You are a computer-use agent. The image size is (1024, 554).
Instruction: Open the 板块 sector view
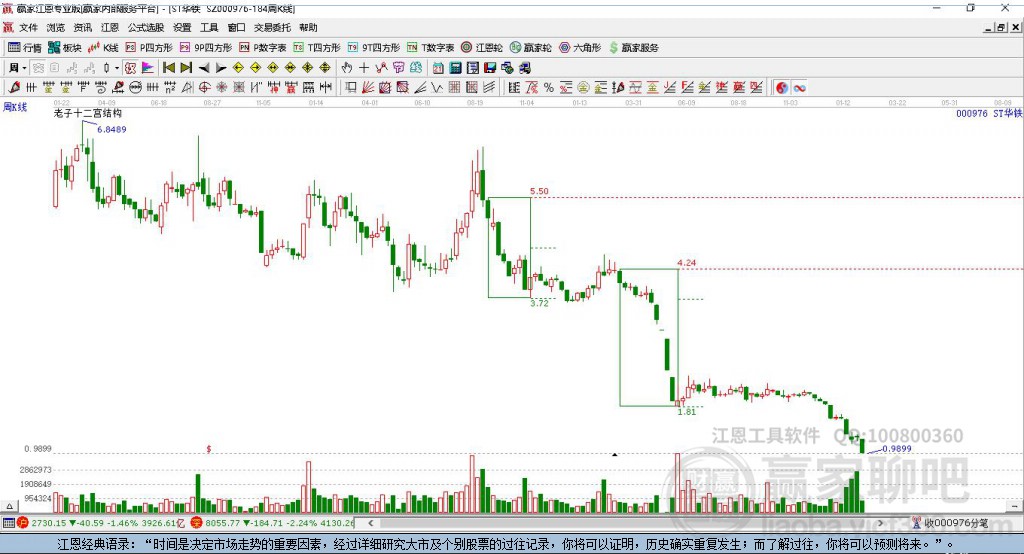65,48
